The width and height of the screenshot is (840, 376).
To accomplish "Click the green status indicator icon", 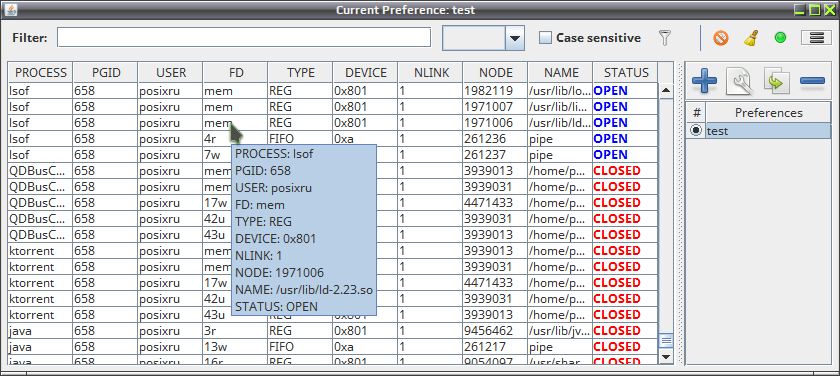I will [x=780, y=38].
